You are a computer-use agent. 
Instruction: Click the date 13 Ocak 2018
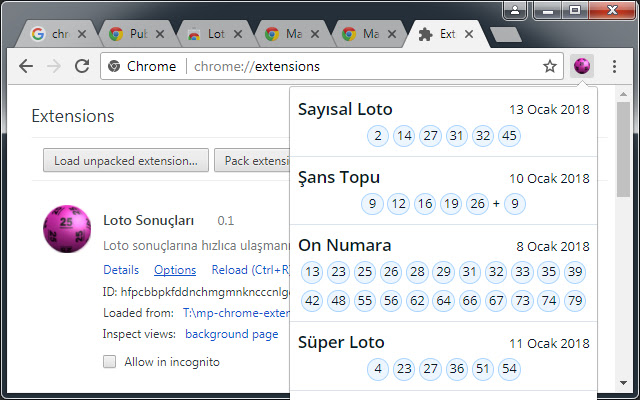pos(549,109)
